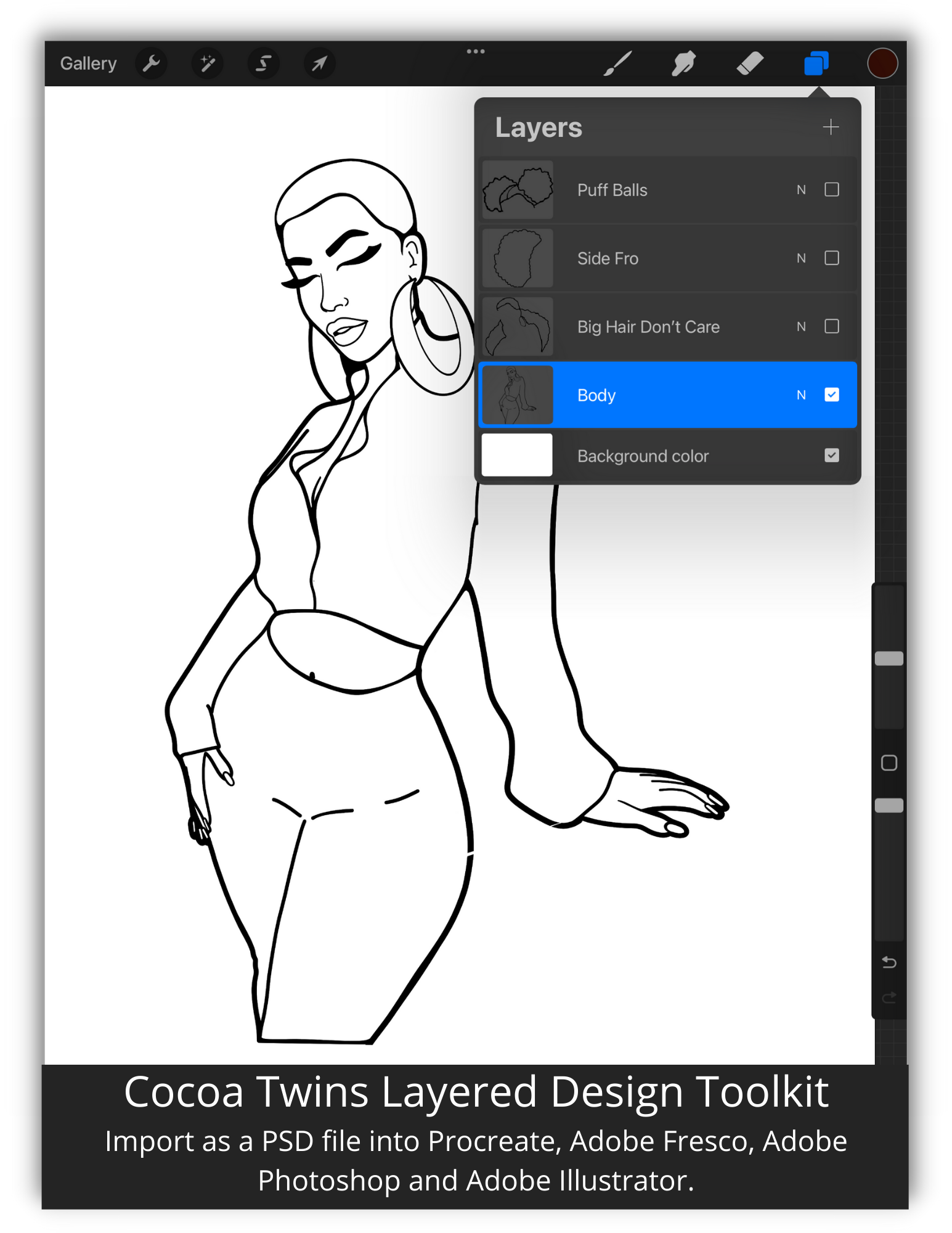Undo the last action

coord(889,962)
